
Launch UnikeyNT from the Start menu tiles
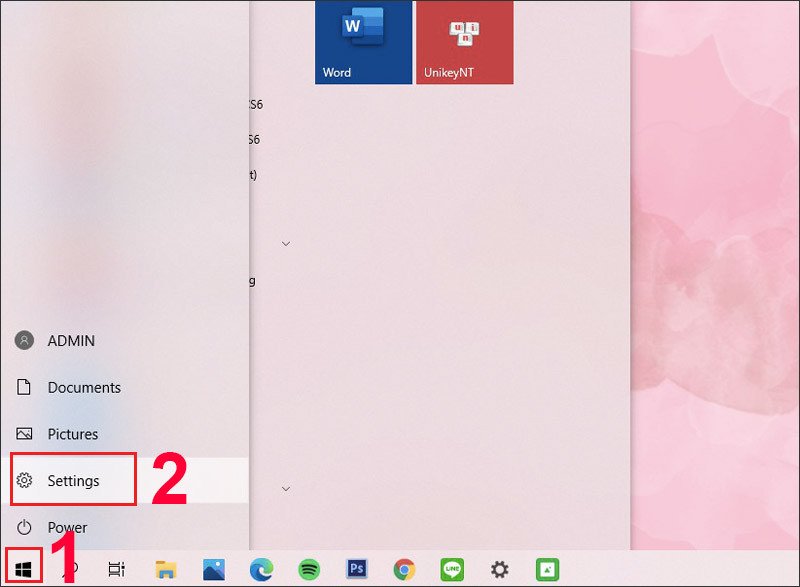click(x=464, y=40)
